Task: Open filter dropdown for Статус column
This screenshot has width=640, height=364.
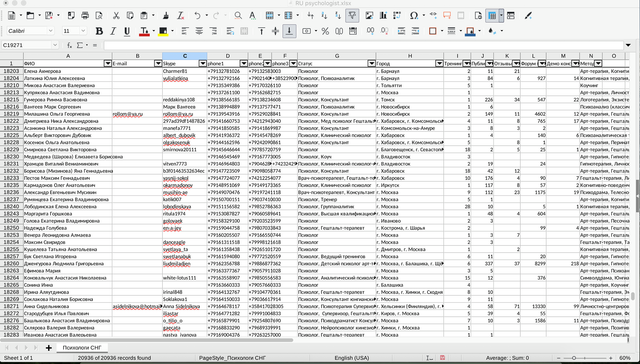Action: point(371,64)
